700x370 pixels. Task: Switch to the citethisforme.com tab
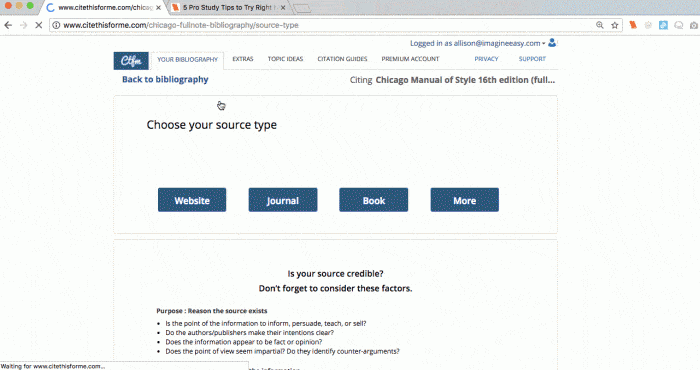[104, 8]
